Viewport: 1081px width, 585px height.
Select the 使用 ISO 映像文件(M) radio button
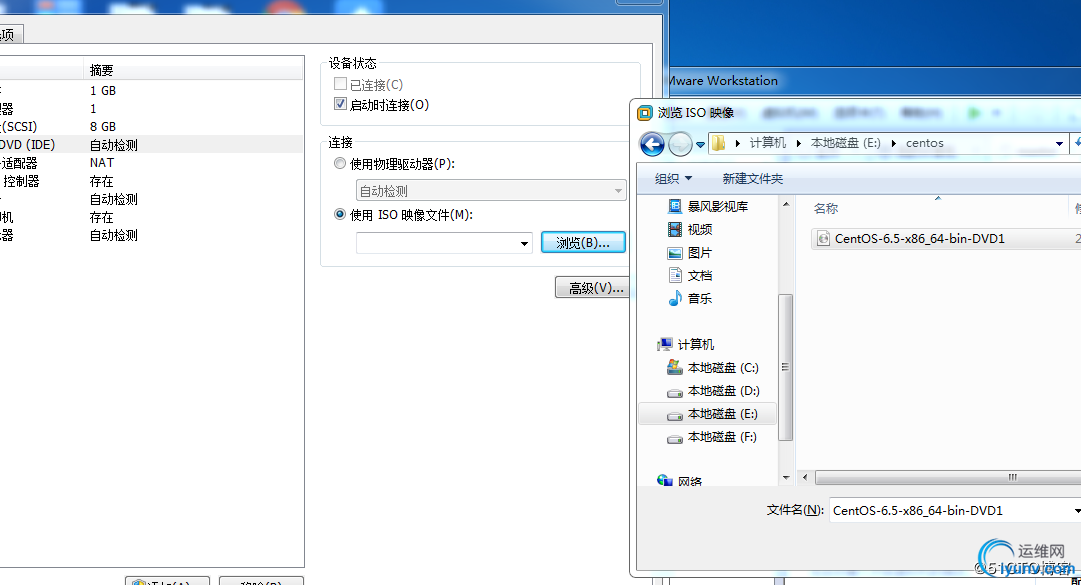340,214
